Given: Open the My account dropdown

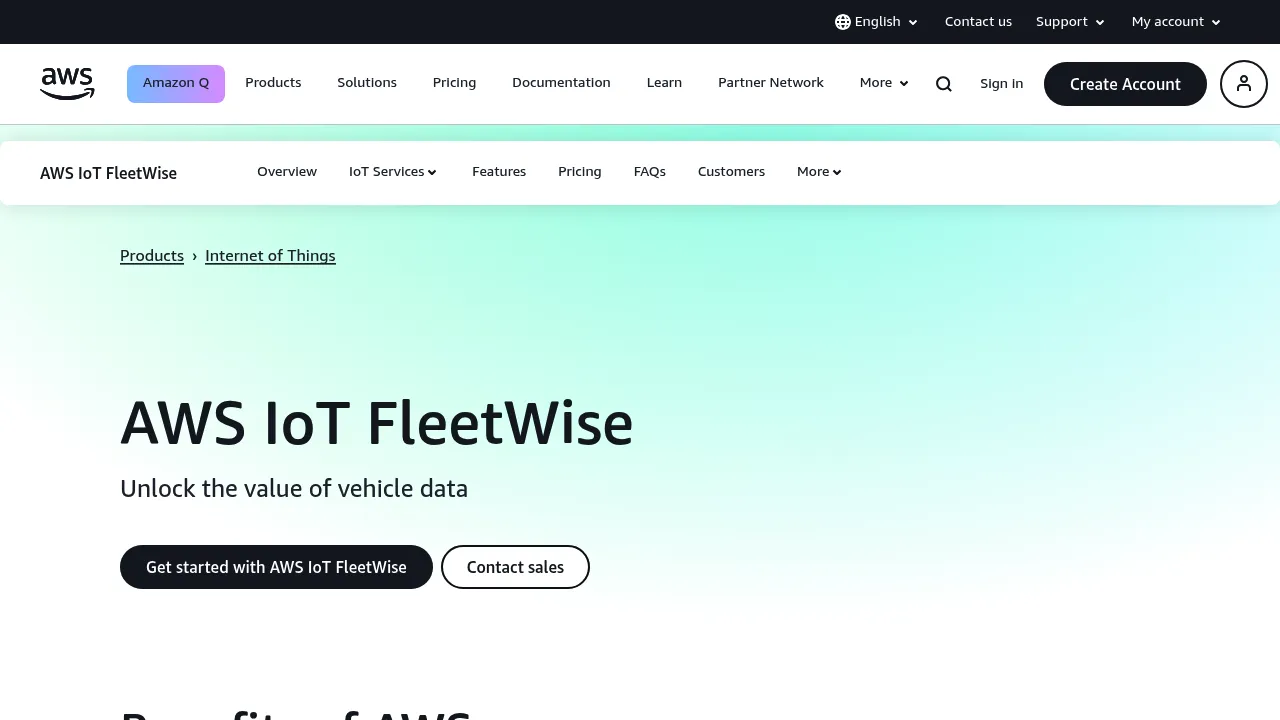Looking at the screenshot, I should pyautogui.click(x=1176, y=22).
